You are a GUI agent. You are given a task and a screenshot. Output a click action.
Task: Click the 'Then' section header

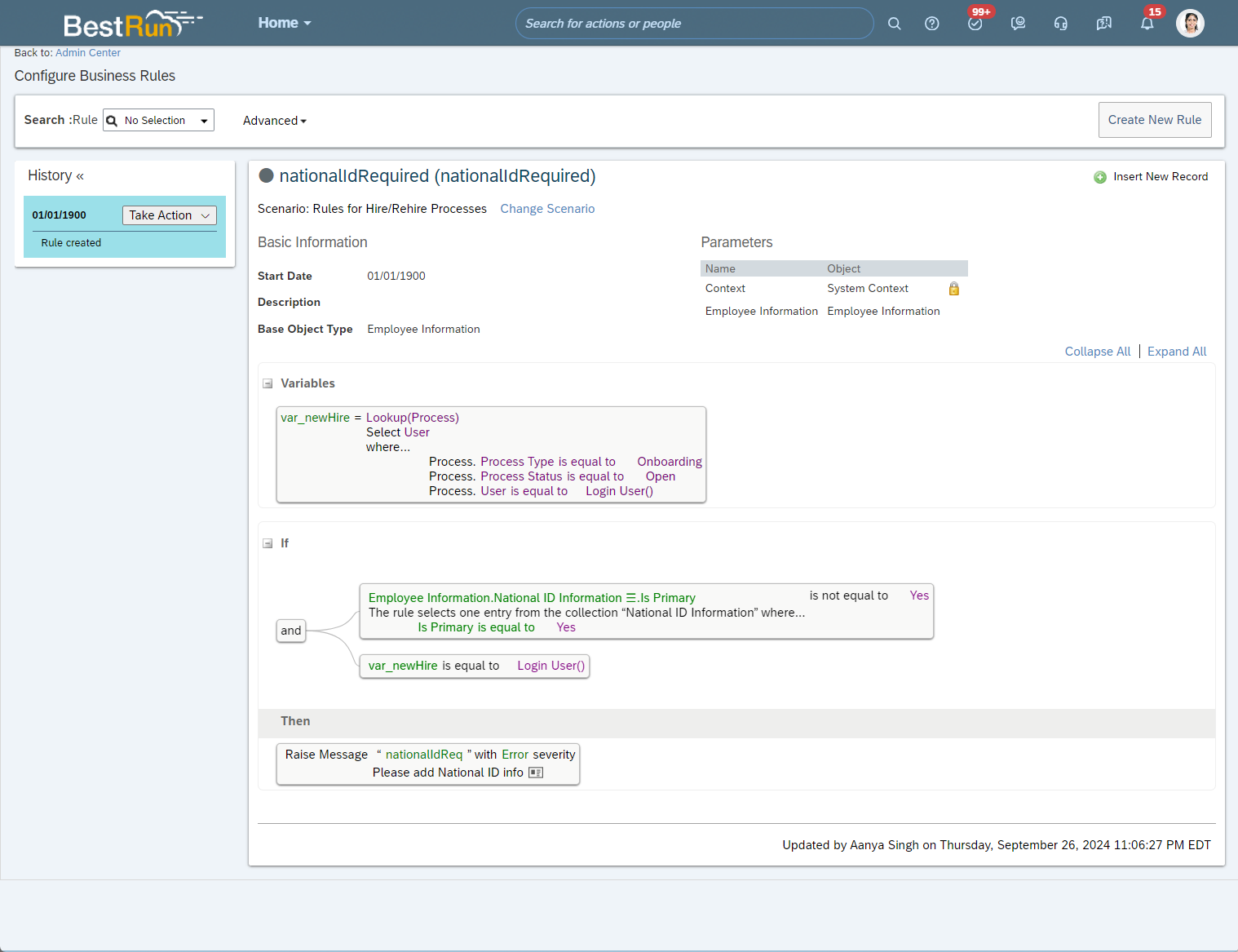295,721
